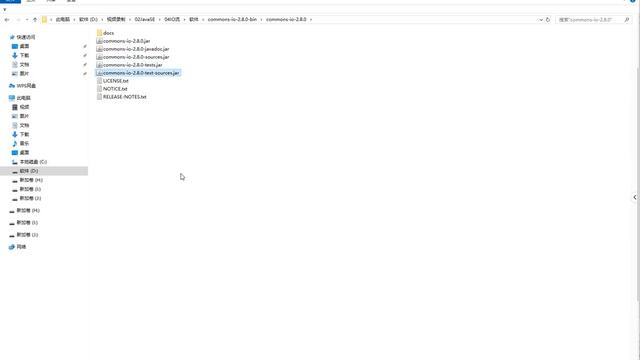Open top-level 新加卷 (J:) drive entry
Image resolution: width=640 pixels, height=360 pixels.
pyautogui.click(x=24, y=235)
